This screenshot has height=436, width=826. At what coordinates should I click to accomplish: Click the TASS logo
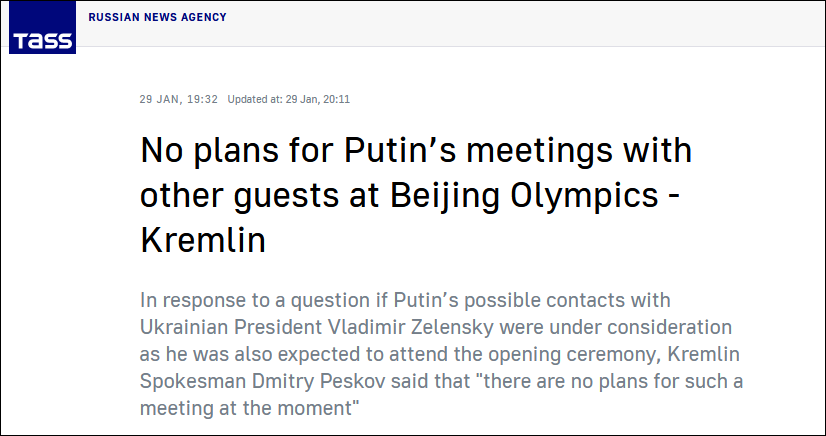[x=42, y=27]
